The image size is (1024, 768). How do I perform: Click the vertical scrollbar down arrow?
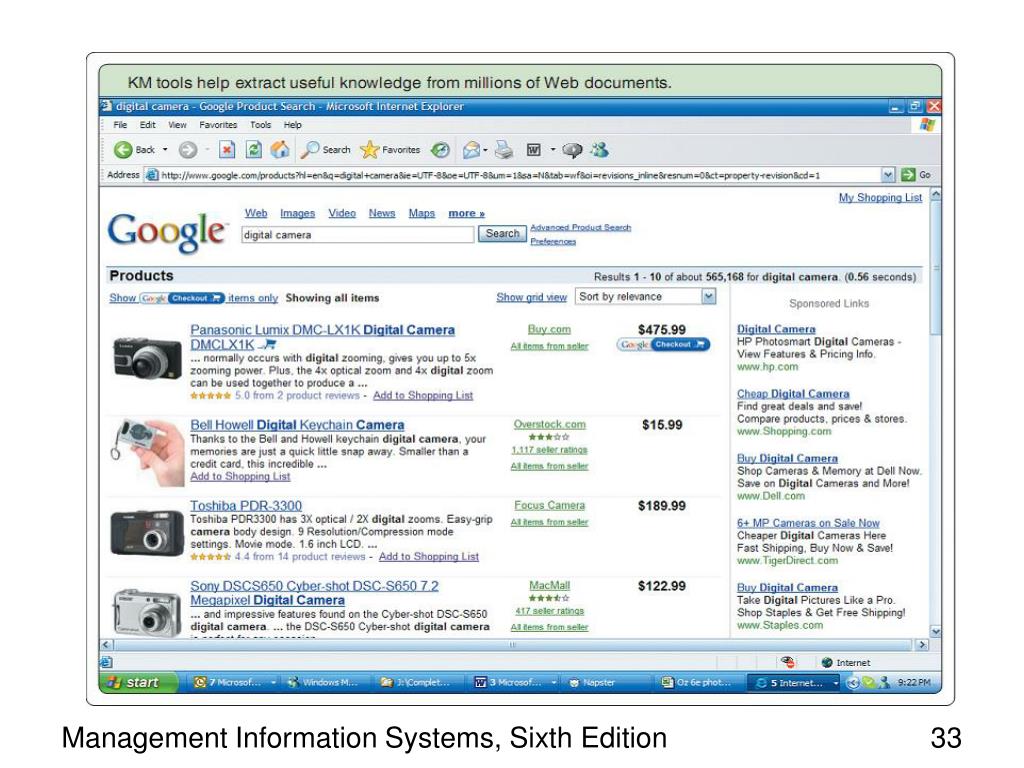click(x=935, y=632)
